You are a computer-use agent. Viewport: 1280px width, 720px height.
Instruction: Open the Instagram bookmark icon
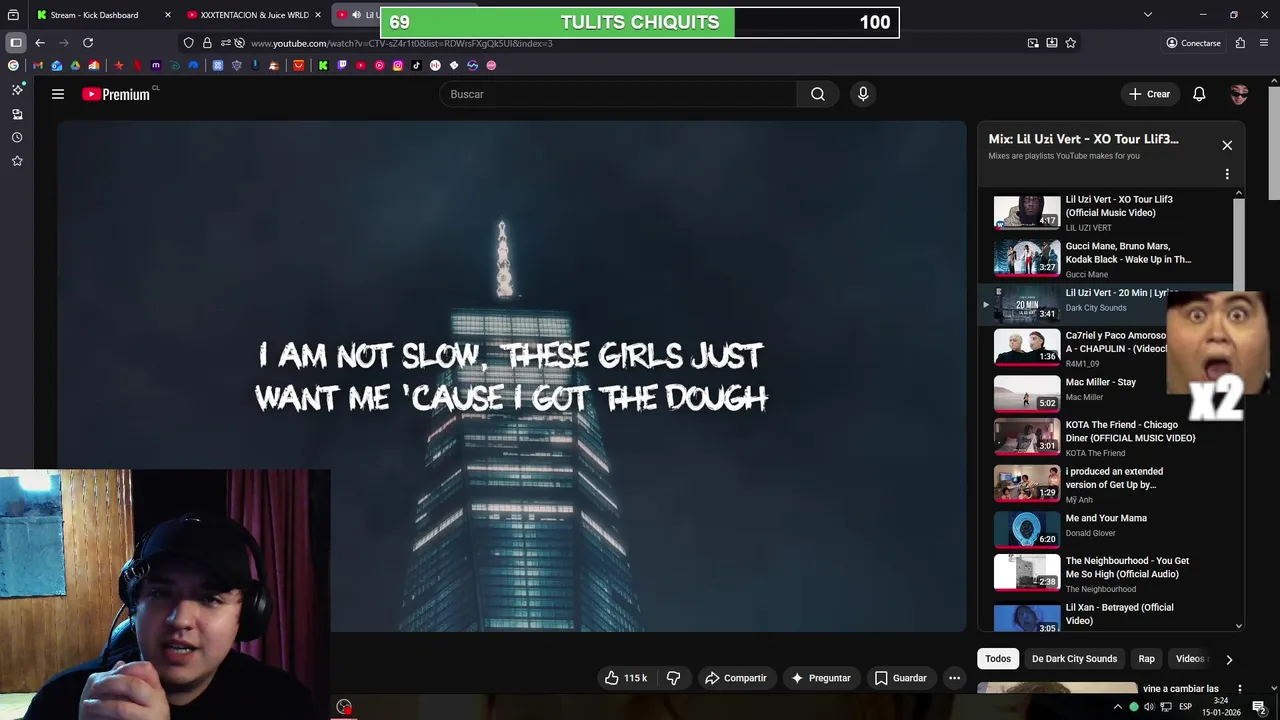[x=398, y=65]
